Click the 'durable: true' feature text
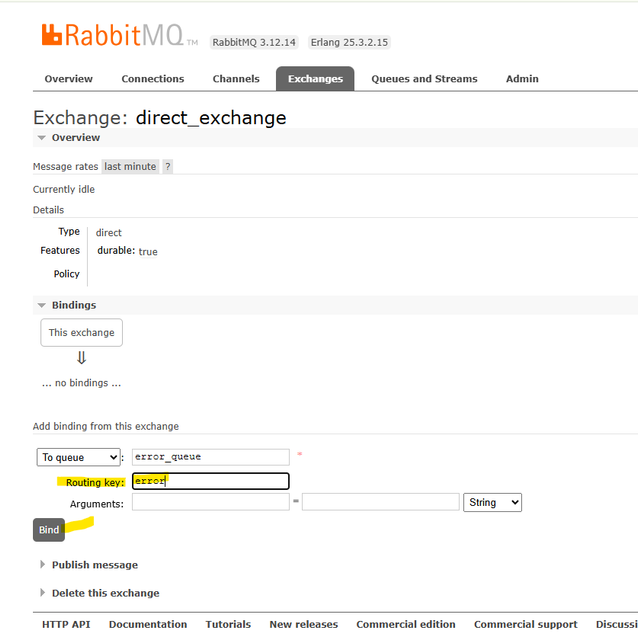 pyautogui.click(x=127, y=251)
